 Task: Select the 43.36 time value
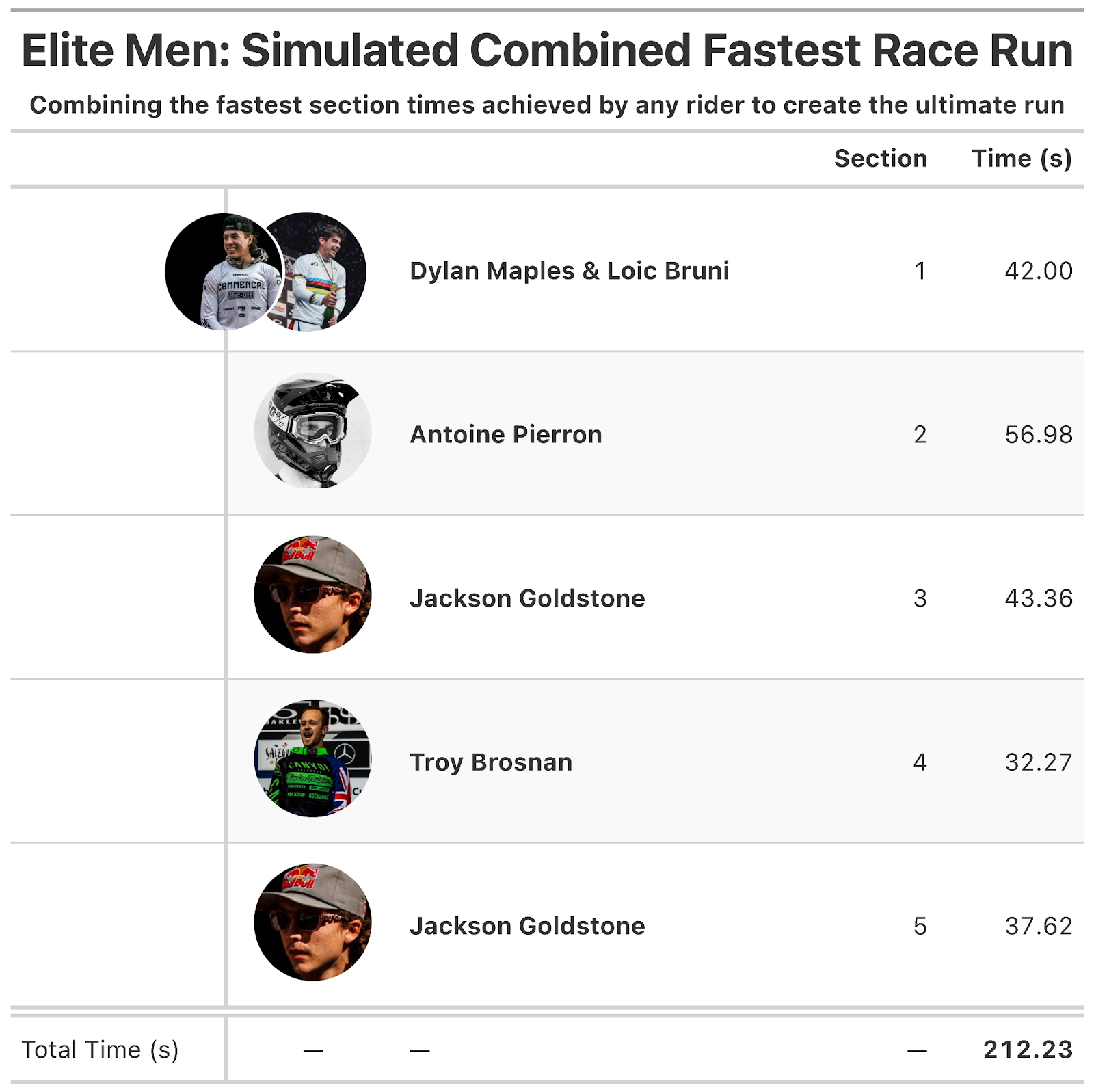(x=1038, y=598)
